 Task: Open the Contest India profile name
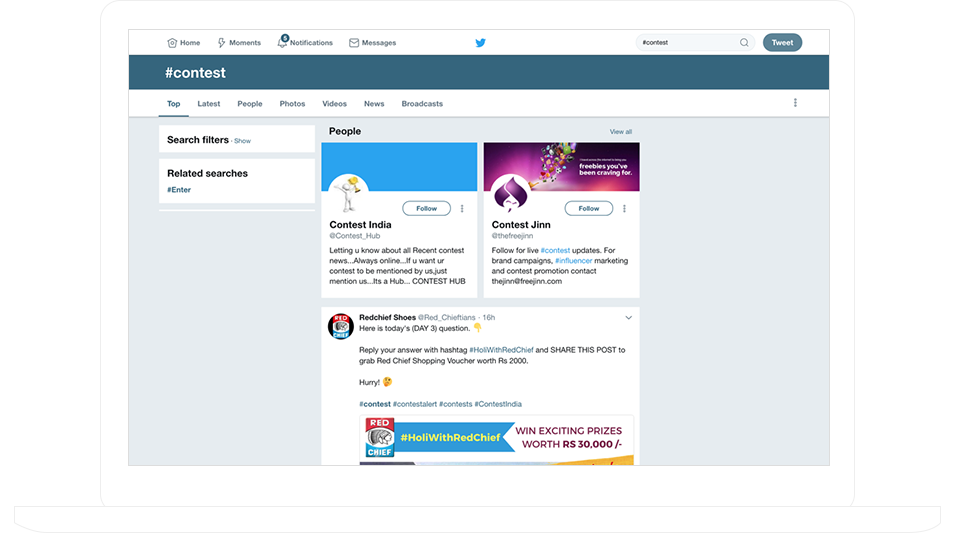click(361, 225)
